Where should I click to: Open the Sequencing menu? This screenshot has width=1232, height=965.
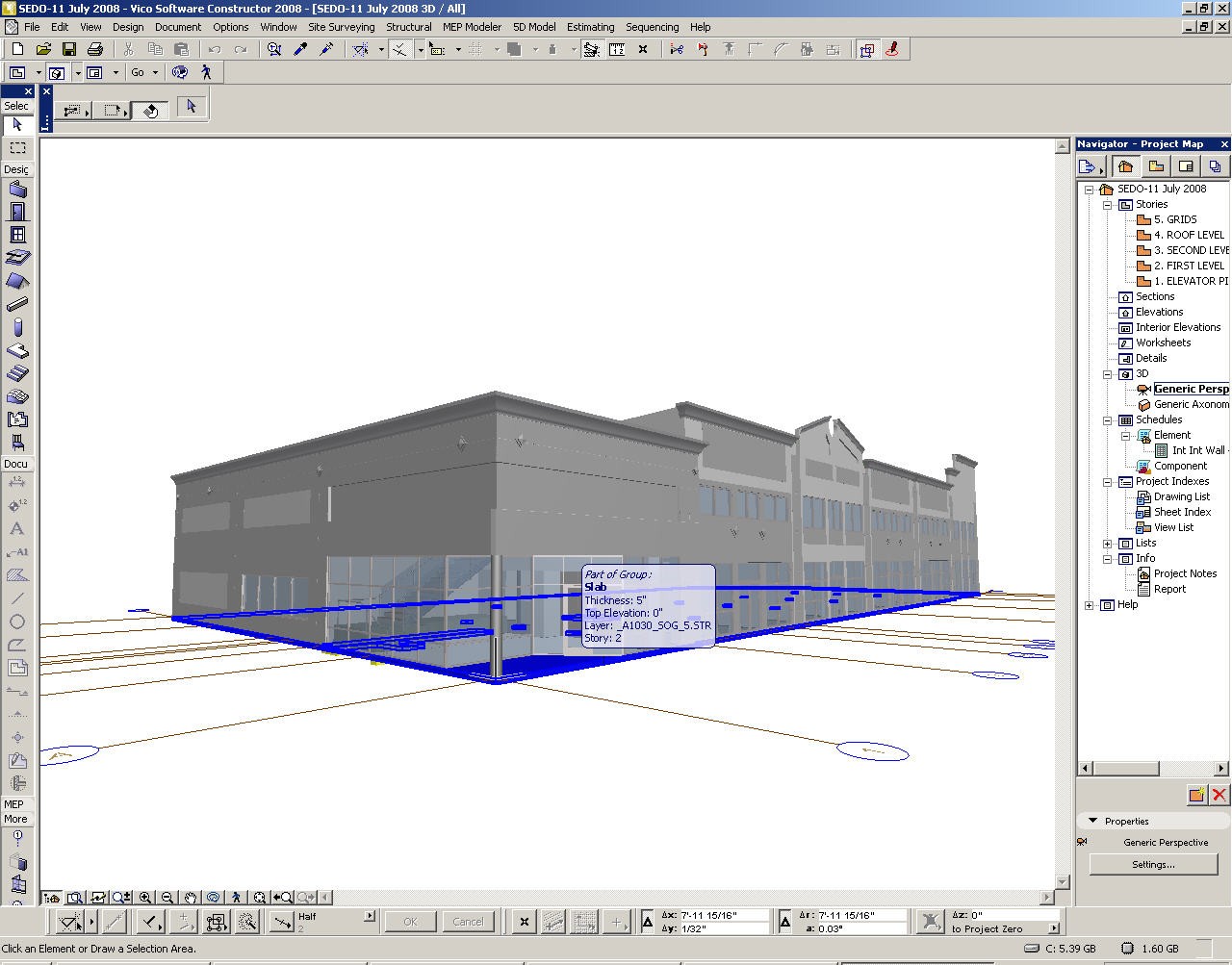(652, 27)
